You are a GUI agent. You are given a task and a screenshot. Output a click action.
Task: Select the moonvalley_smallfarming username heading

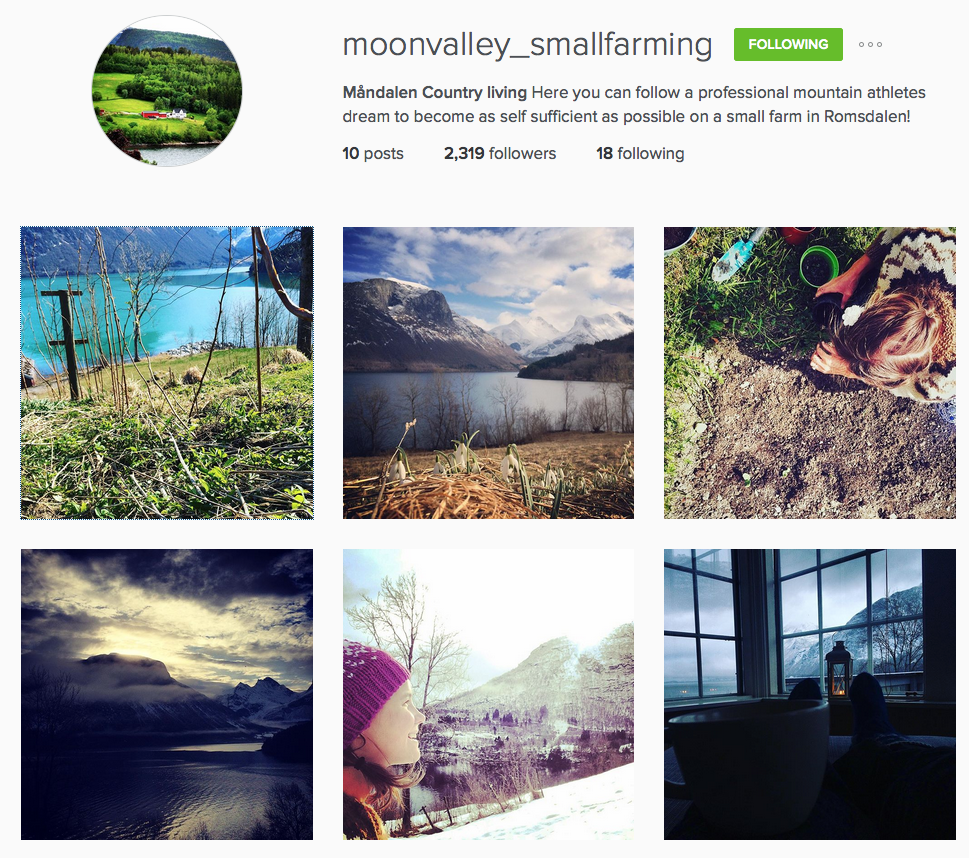[527, 45]
